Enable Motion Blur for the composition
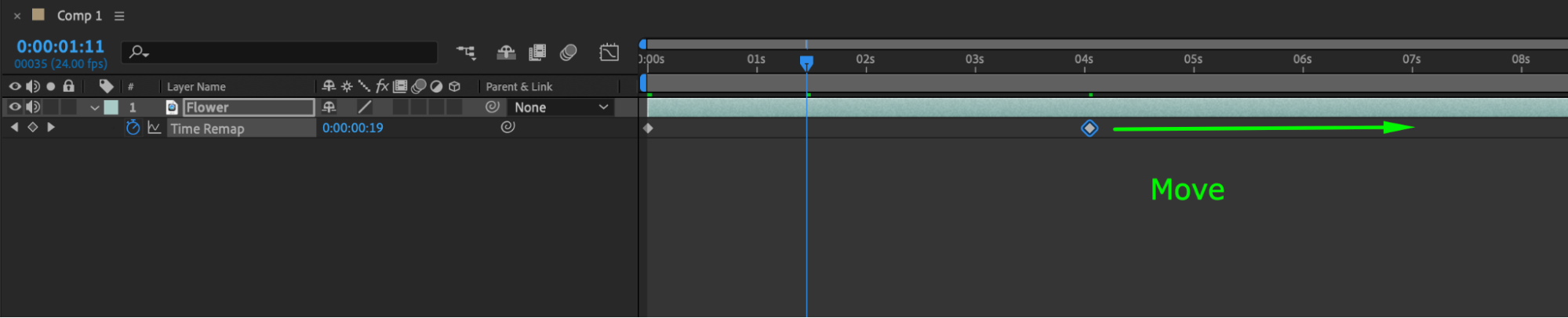 [x=569, y=52]
